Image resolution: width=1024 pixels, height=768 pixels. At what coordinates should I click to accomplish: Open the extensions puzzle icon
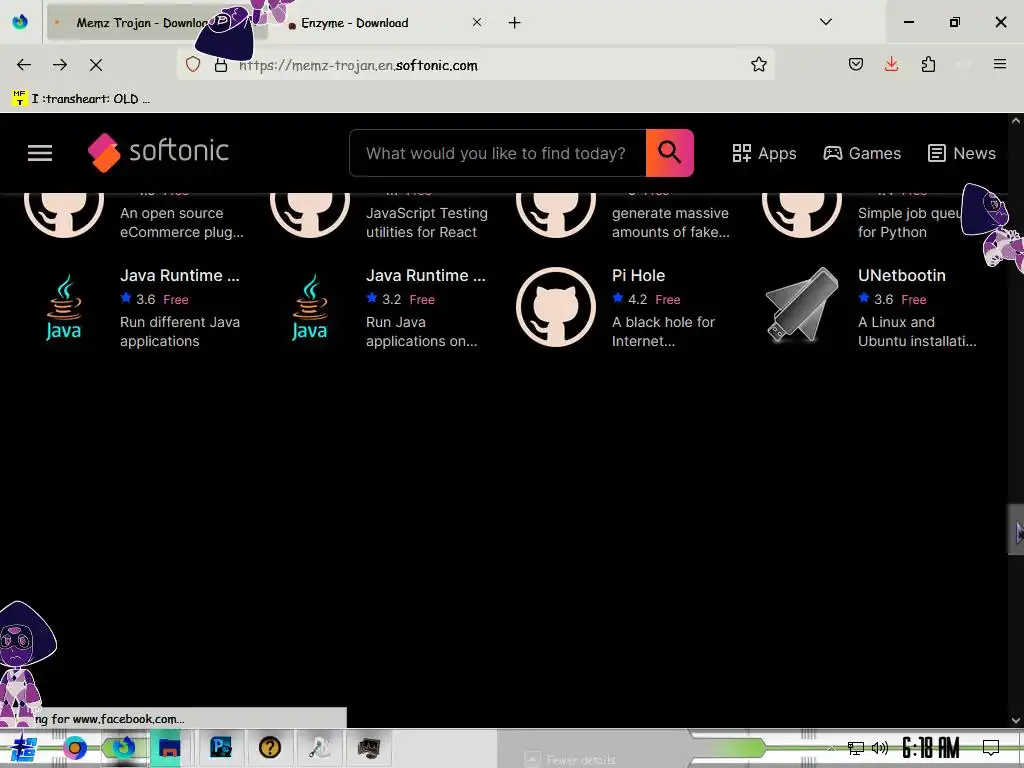928,64
